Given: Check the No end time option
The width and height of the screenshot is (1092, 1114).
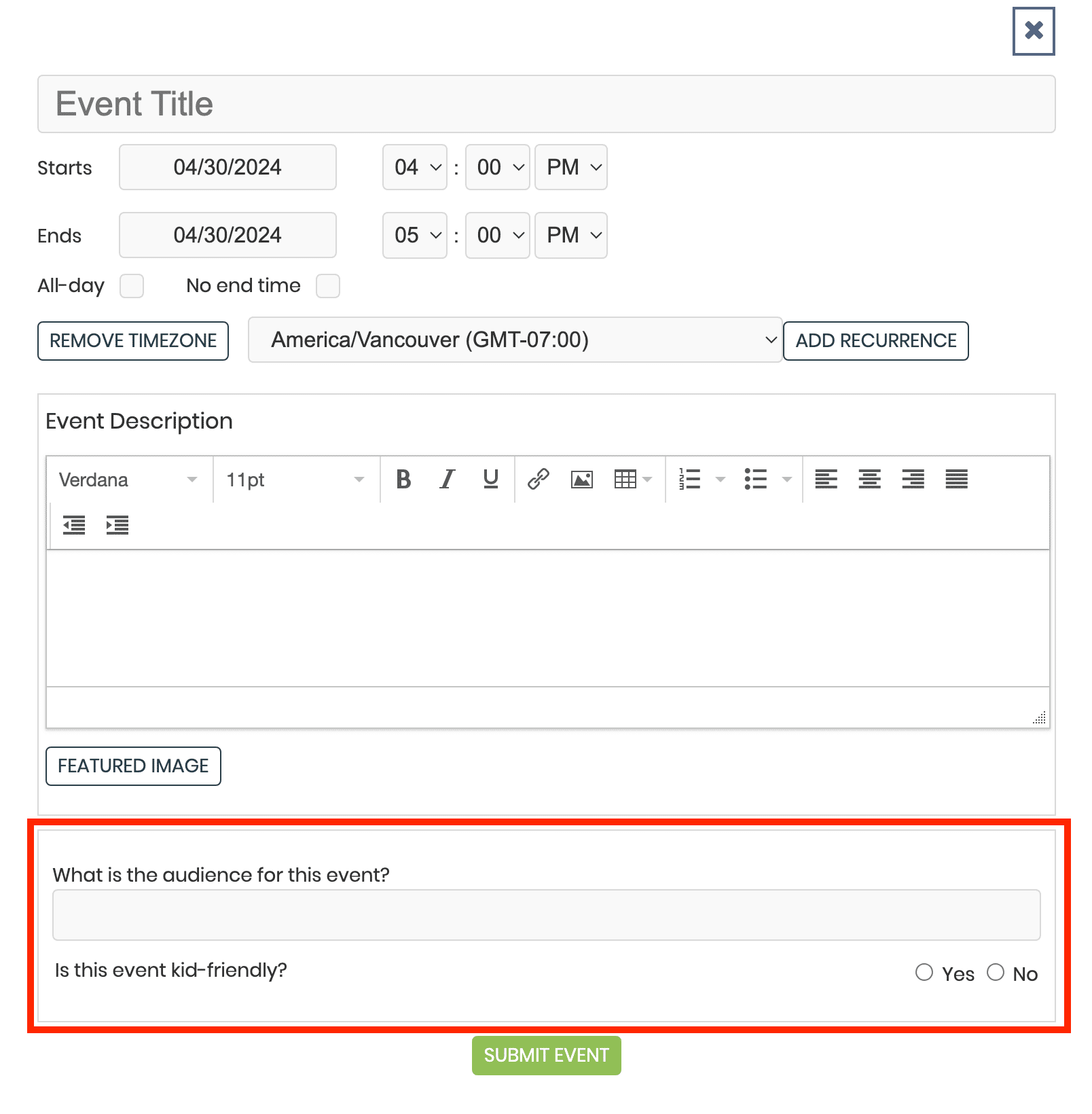Looking at the screenshot, I should click(x=328, y=286).
